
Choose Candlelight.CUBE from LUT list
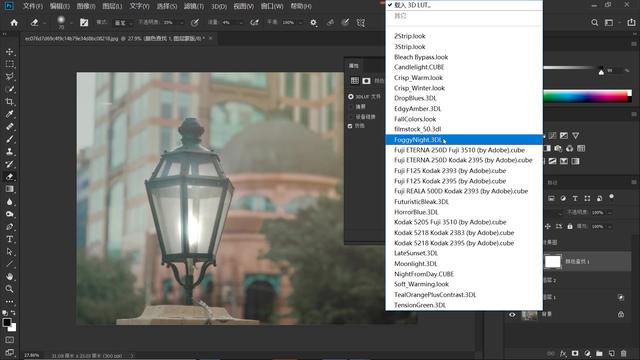pyautogui.click(x=464, y=67)
